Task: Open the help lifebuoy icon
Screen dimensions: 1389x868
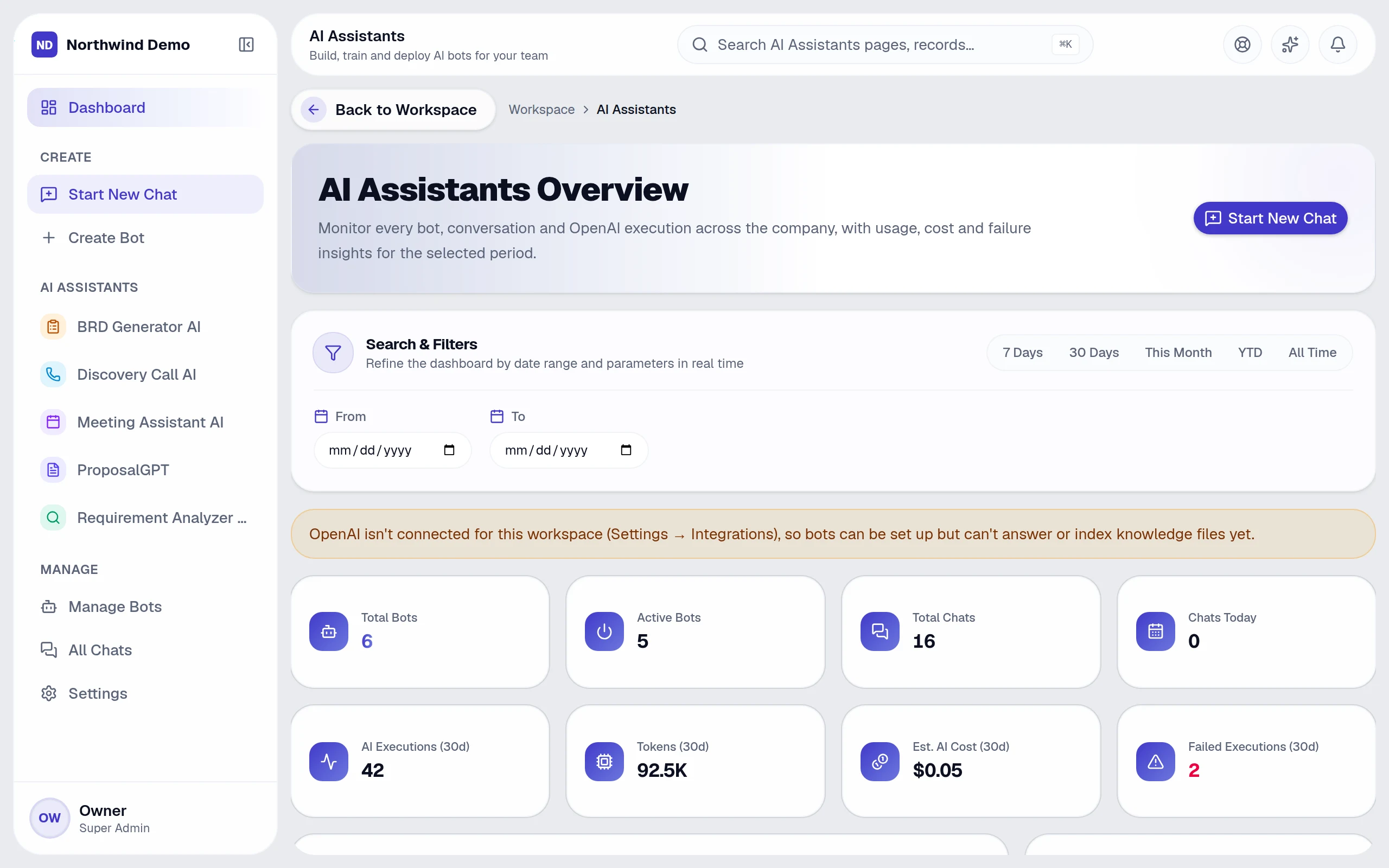Action: pyautogui.click(x=1242, y=44)
